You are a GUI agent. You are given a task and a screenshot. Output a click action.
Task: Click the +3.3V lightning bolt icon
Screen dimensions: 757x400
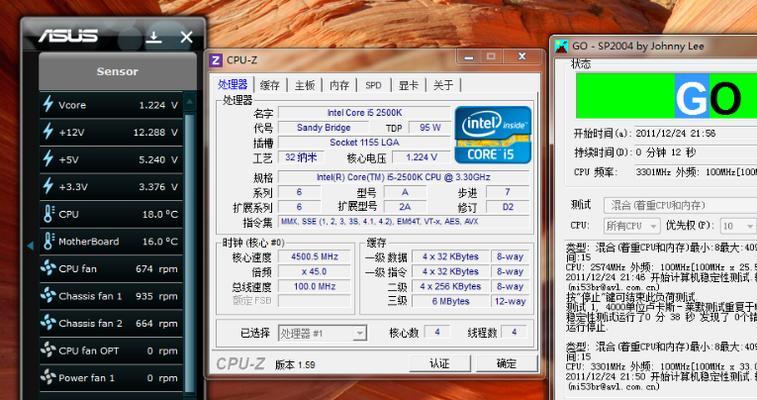(x=48, y=186)
